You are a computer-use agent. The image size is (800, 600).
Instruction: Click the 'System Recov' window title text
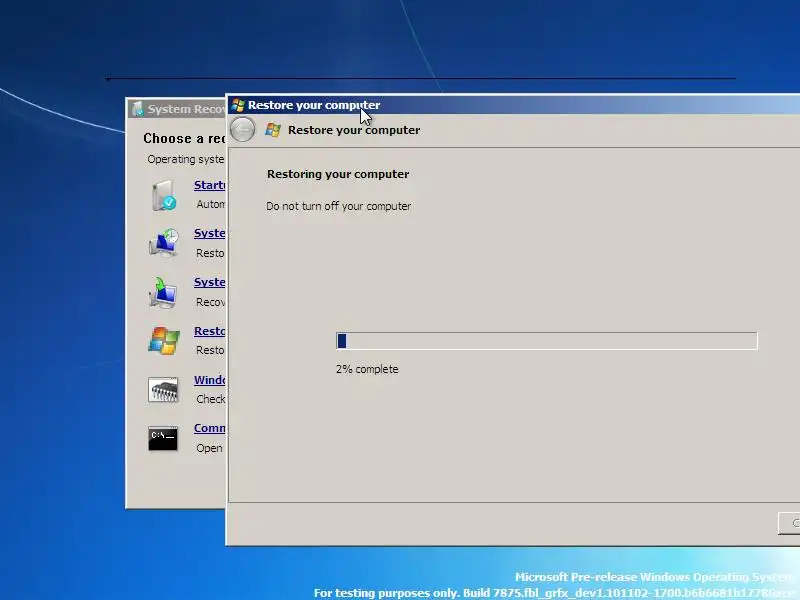[186, 109]
